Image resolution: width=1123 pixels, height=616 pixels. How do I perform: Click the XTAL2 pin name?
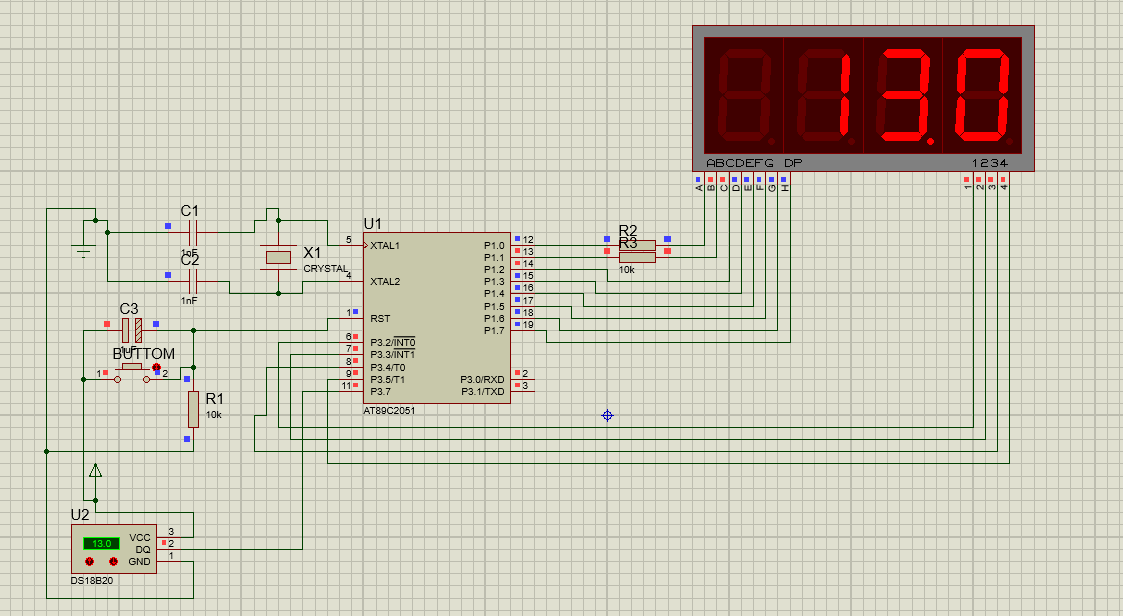(385, 281)
